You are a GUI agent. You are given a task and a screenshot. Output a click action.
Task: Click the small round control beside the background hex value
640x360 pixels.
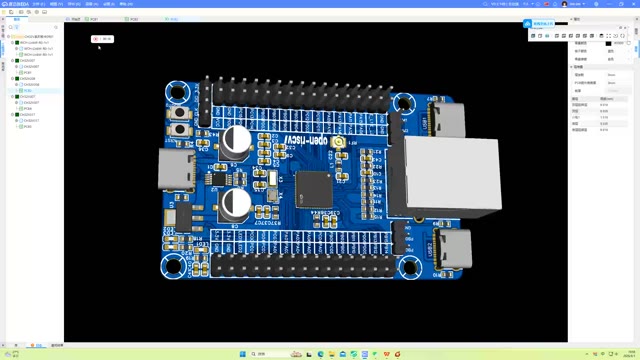629,43
